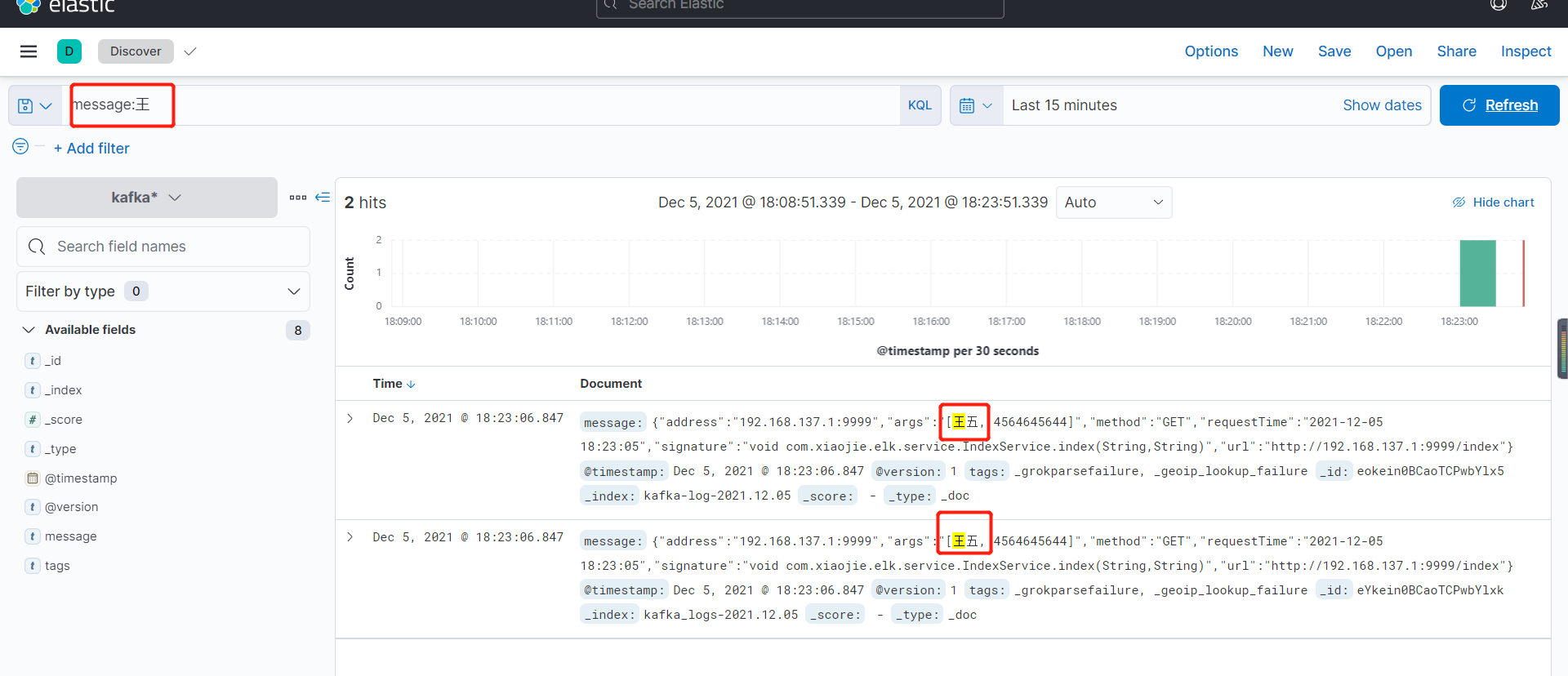
Task: Click the Refresh button
Action: click(1499, 105)
